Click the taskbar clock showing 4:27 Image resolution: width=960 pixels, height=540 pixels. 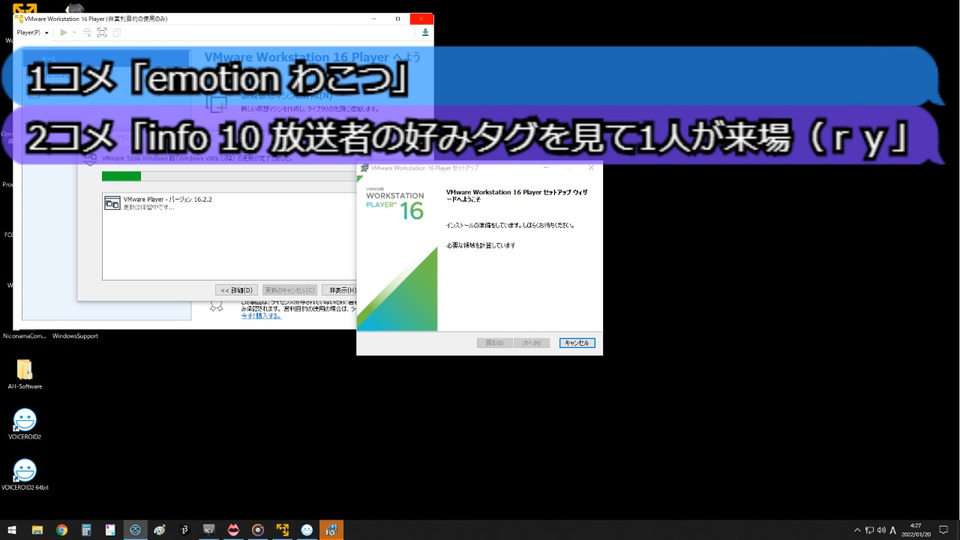(x=916, y=530)
